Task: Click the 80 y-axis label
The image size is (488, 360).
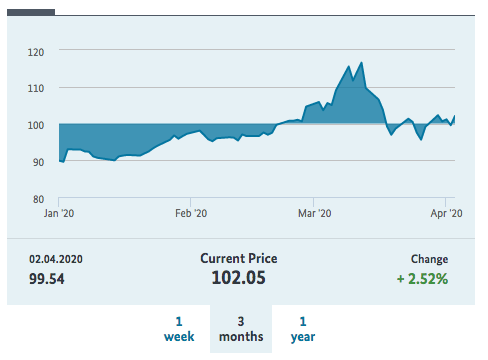Action: point(38,199)
